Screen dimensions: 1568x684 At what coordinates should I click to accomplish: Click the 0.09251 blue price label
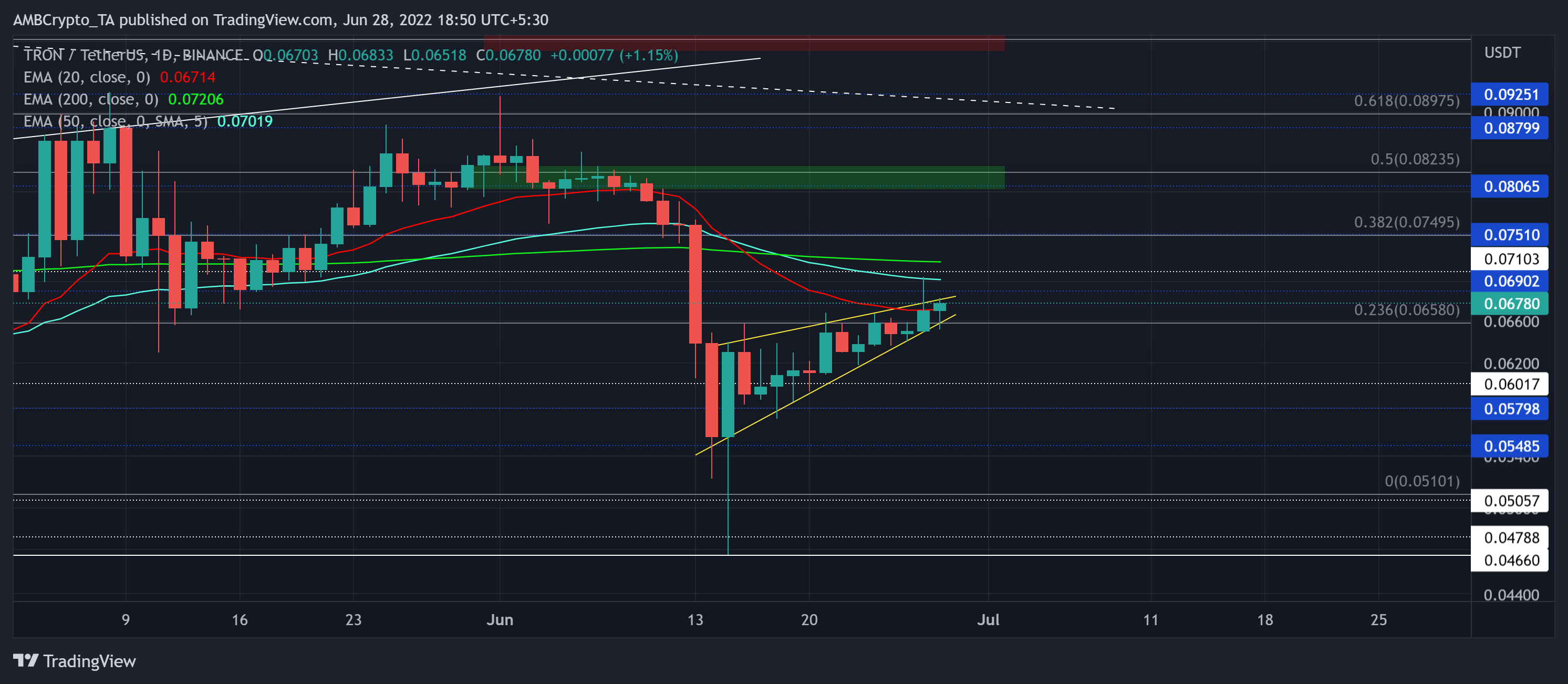(x=1510, y=95)
